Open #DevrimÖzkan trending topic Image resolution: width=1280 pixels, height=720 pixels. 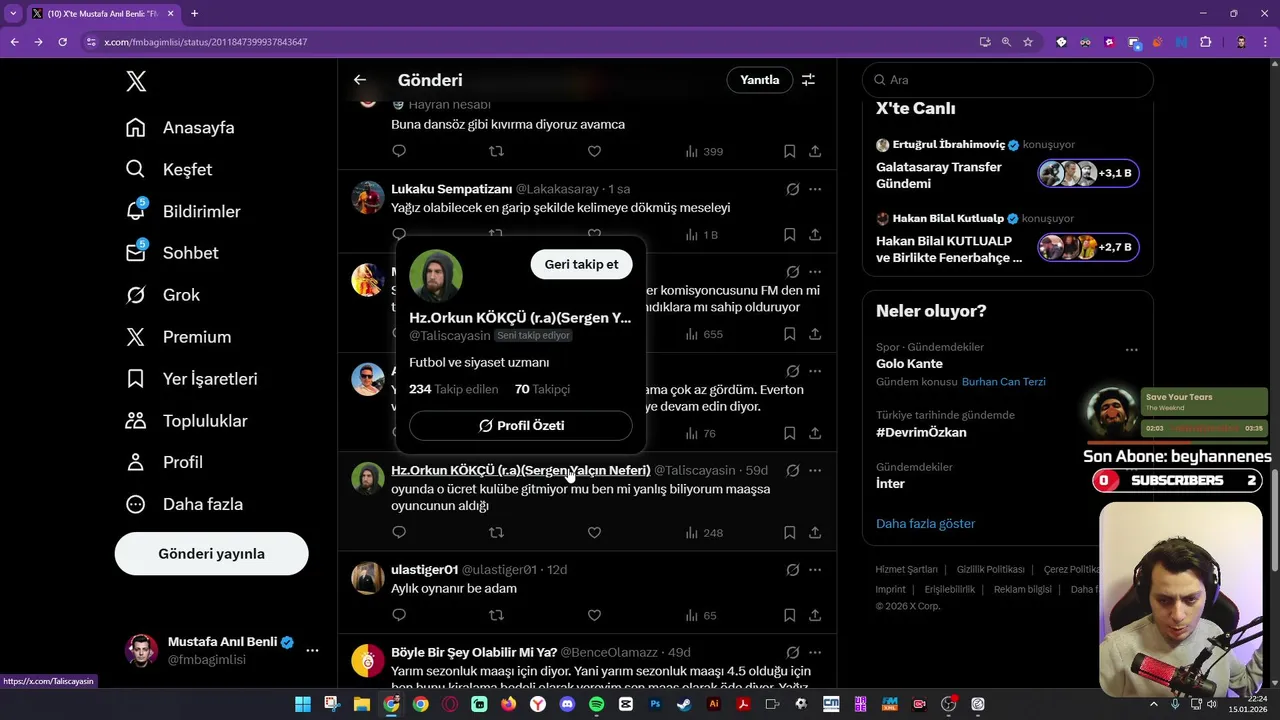click(921, 432)
